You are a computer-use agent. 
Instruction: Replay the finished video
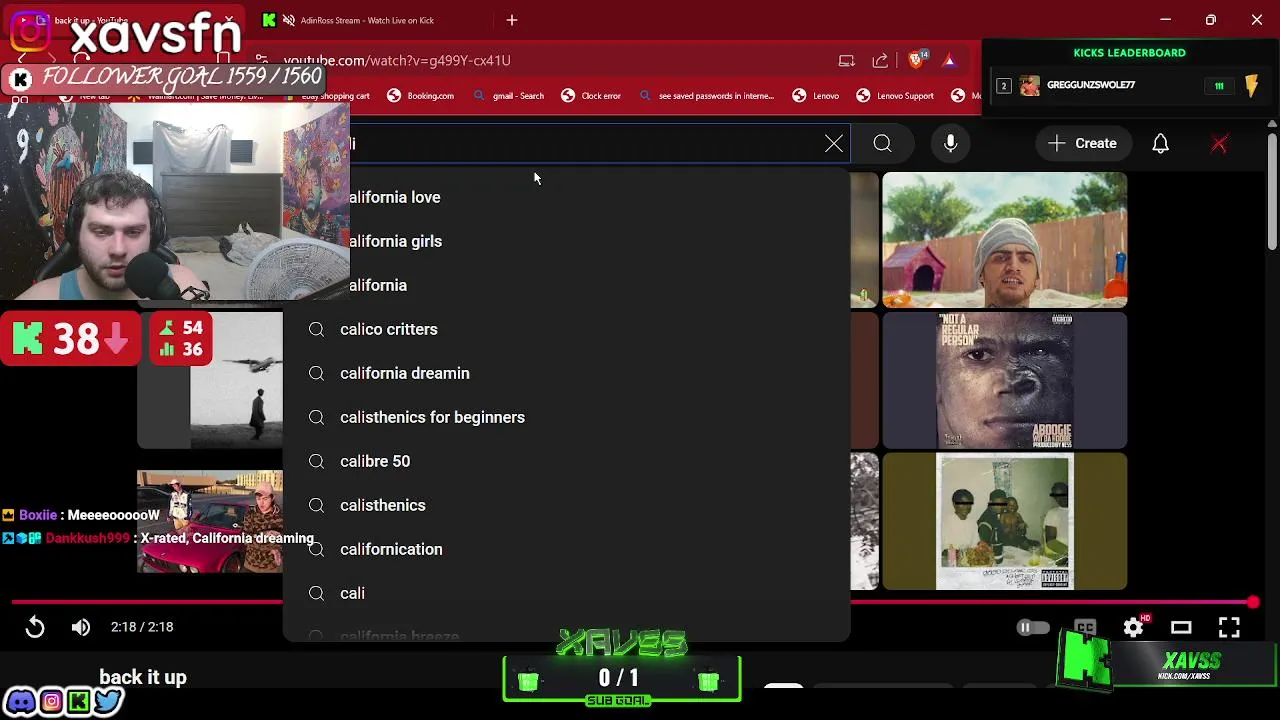[x=35, y=627]
